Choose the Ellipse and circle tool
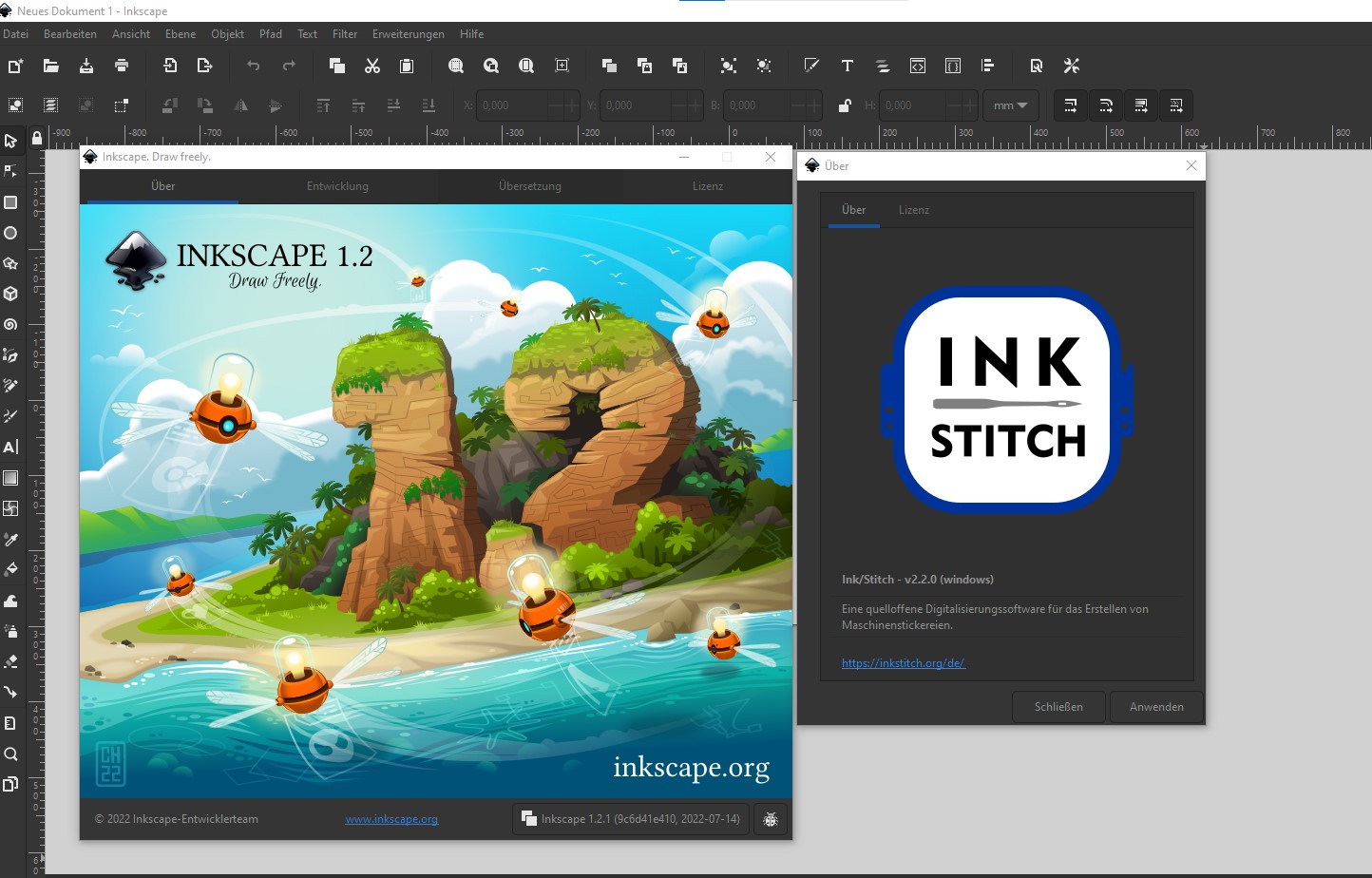The width and height of the screenshot is (1372, 878). (11, 233)
